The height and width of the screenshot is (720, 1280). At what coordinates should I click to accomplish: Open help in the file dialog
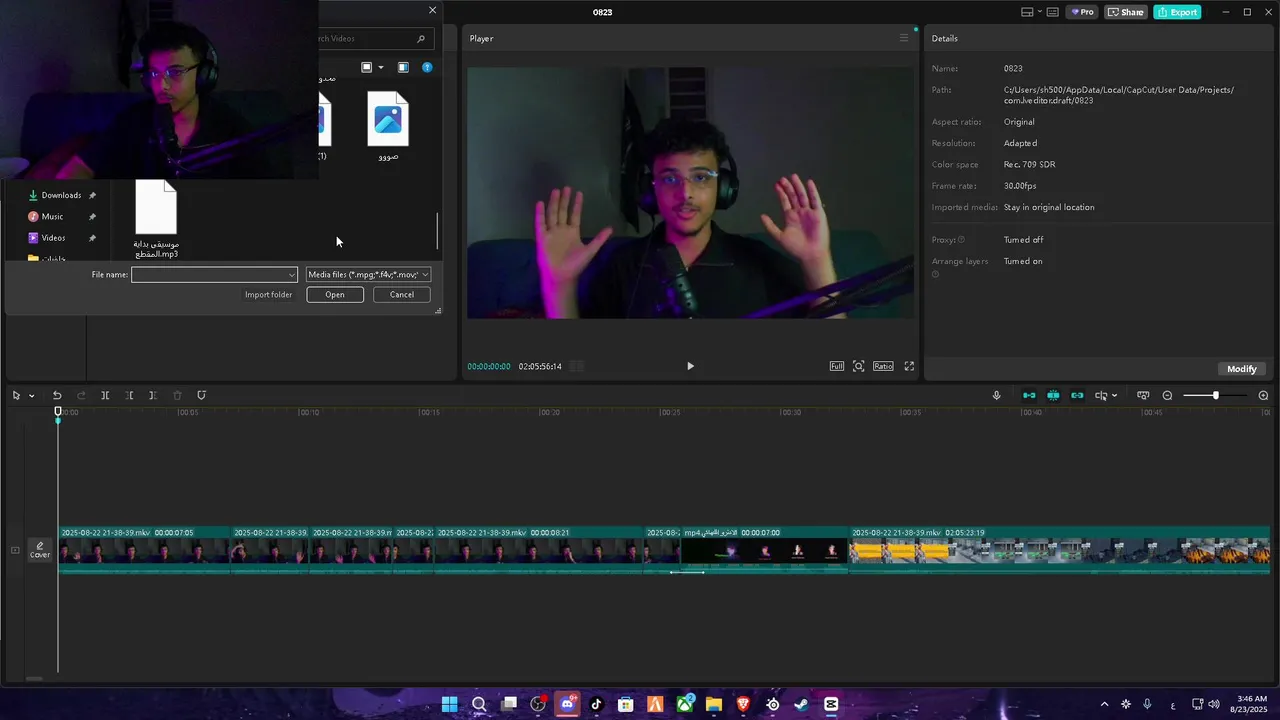[427, 68]
